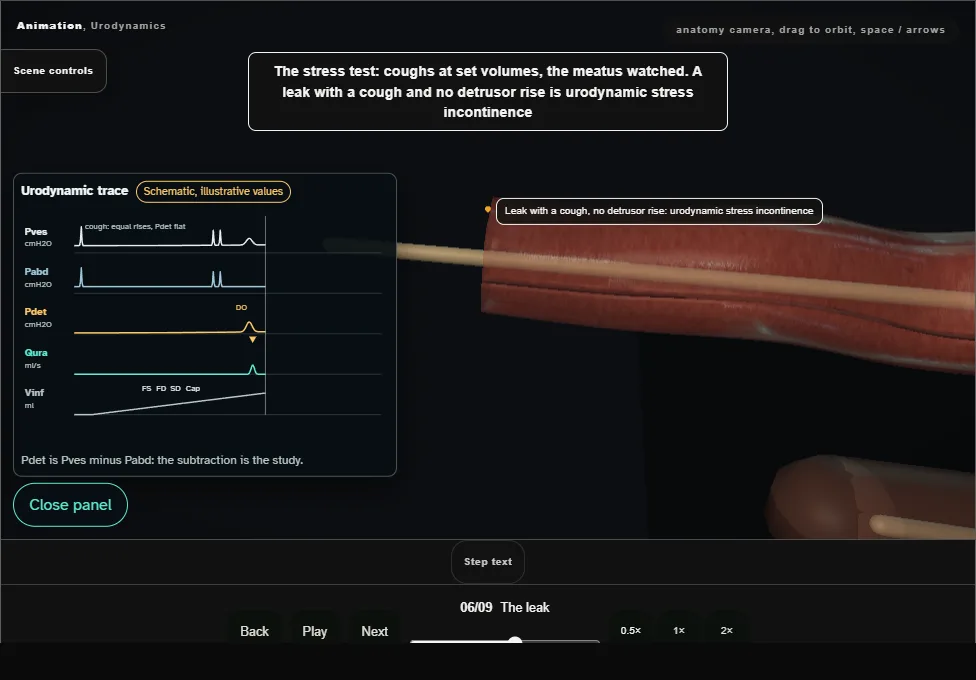Click the 'Urodynamic trace' panel title

75,191
